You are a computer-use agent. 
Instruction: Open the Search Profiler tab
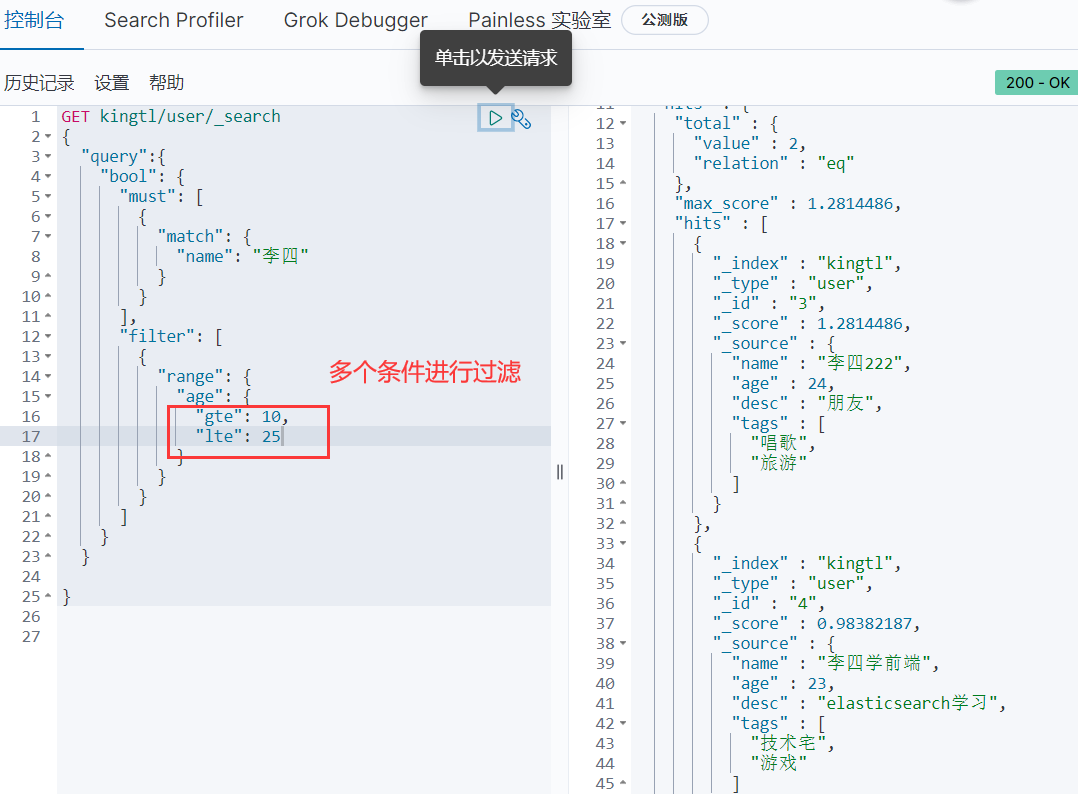click(174, 20)
